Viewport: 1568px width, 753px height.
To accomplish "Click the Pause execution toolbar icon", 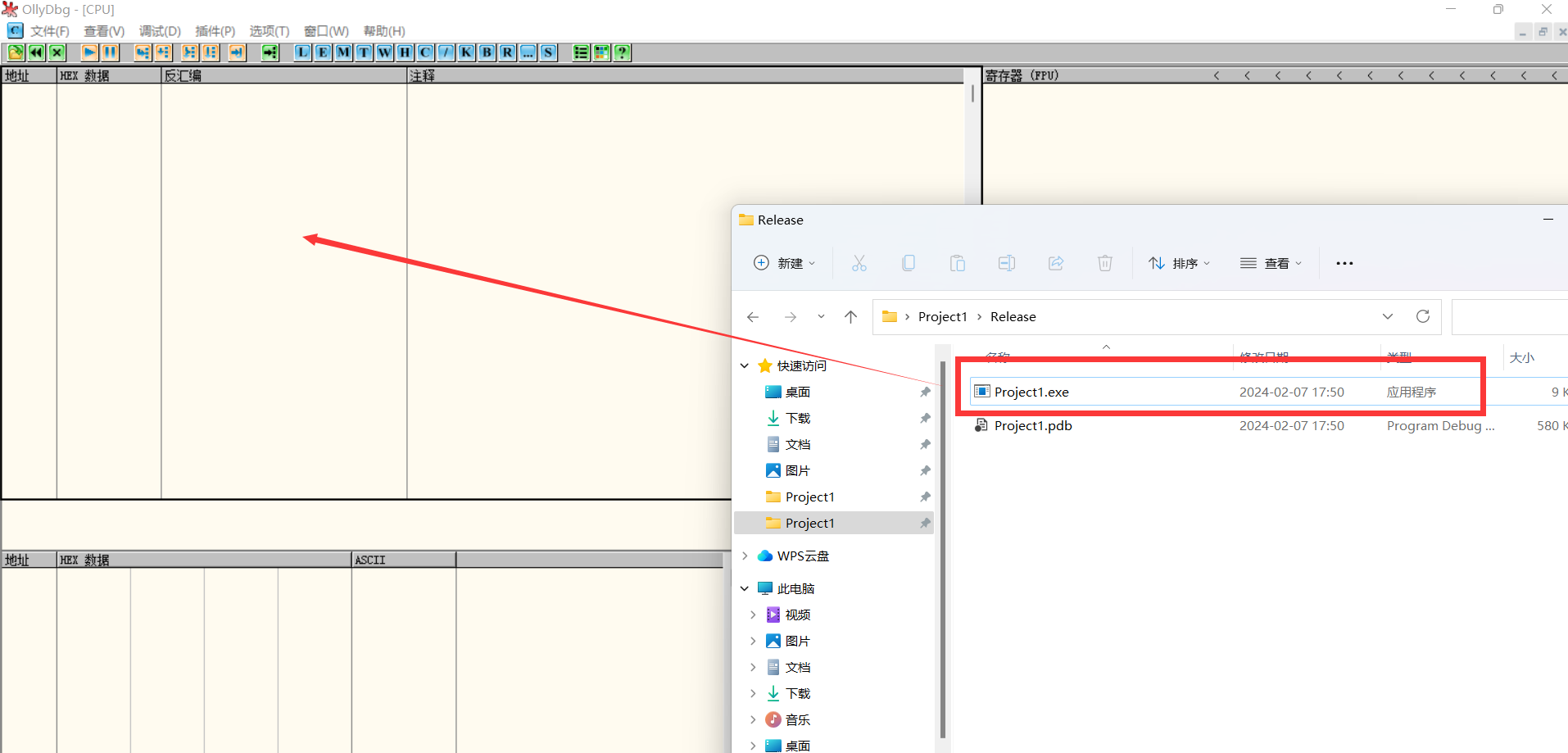I will [110, 52].
